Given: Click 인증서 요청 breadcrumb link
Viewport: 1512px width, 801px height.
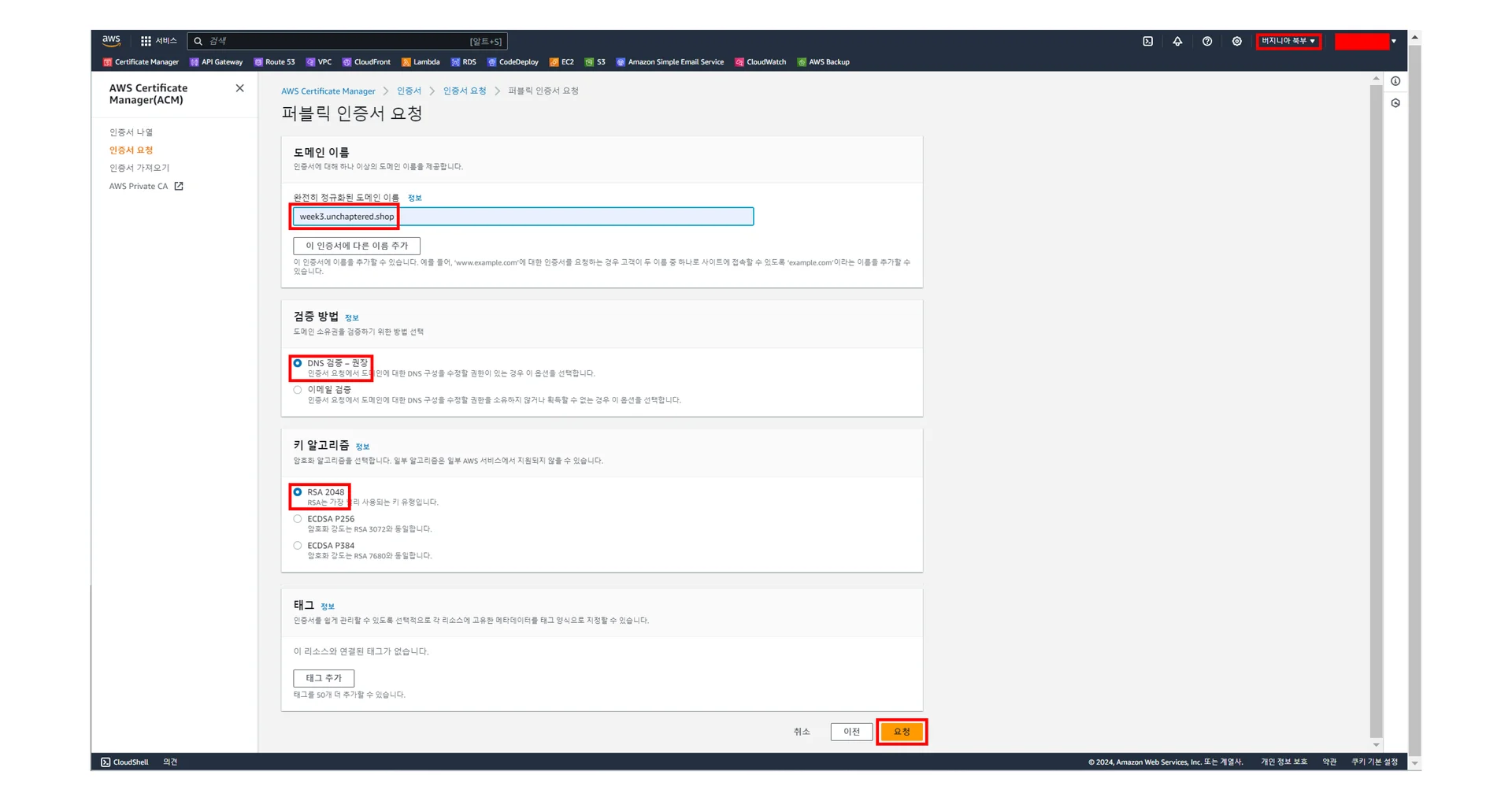Looking at the screenshot, I should coord(465,91).
